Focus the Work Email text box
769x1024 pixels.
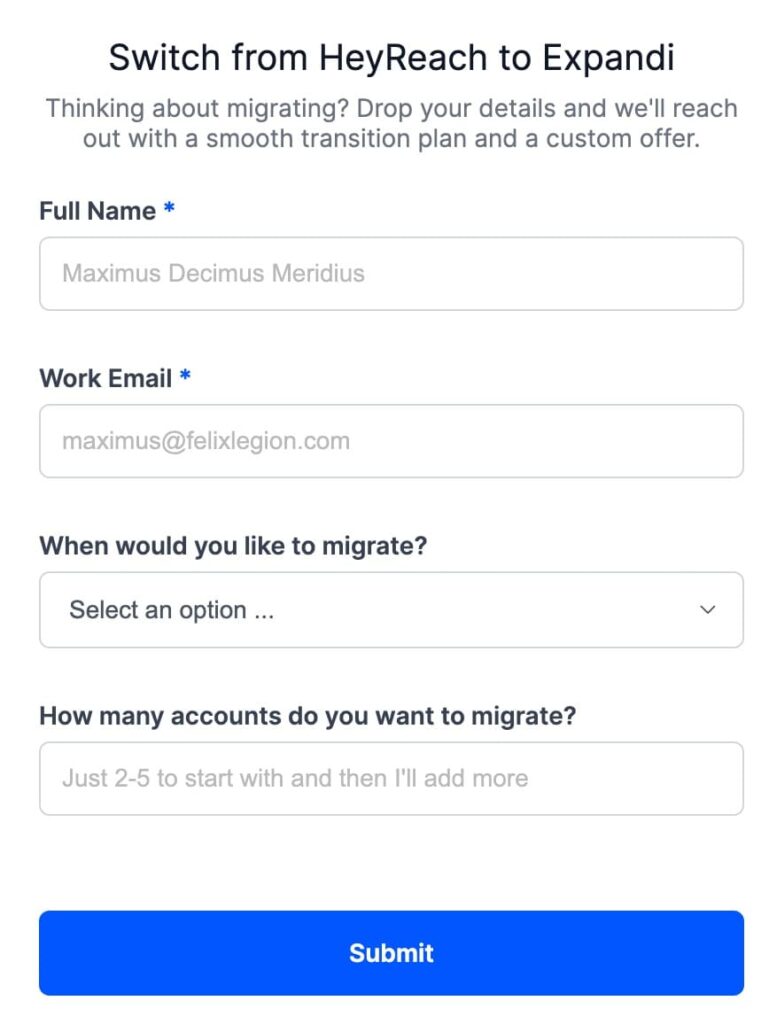pyautogui.click(x=391, y=441)
